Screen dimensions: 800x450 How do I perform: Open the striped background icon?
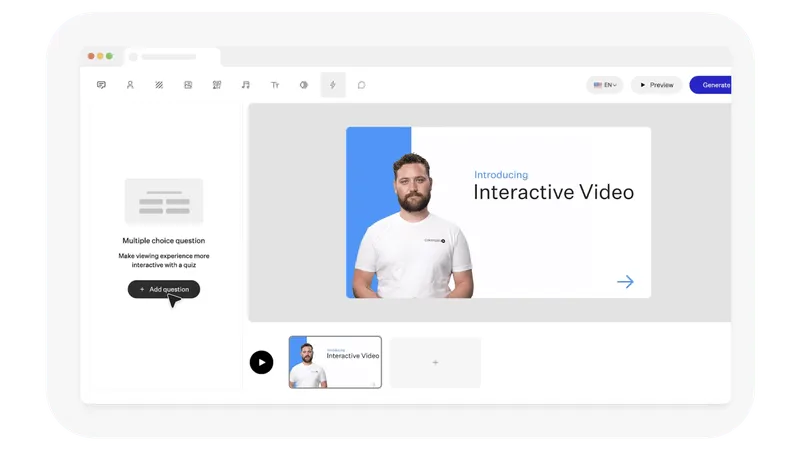159,85
